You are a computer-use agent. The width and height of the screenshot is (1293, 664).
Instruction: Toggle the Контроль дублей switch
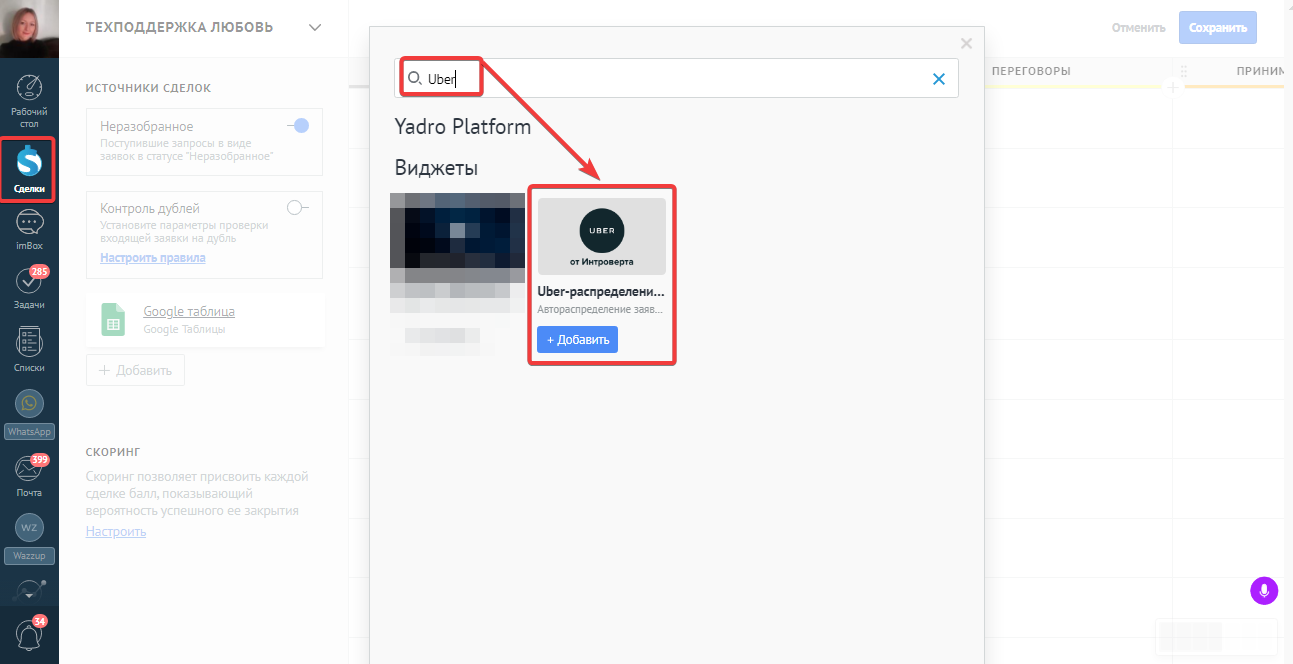pos(298,208)
